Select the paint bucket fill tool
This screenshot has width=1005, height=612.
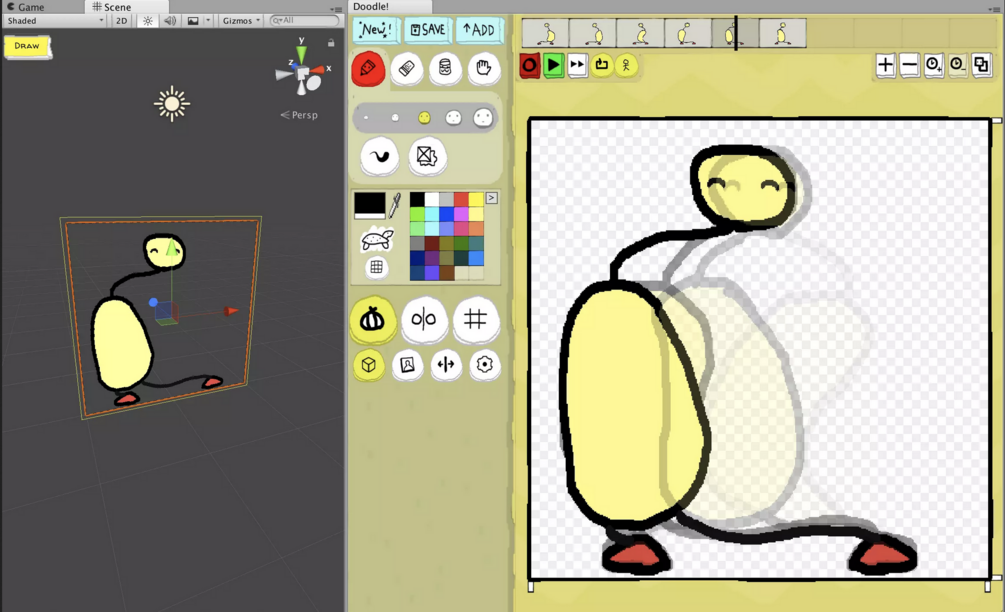[445, 68]
